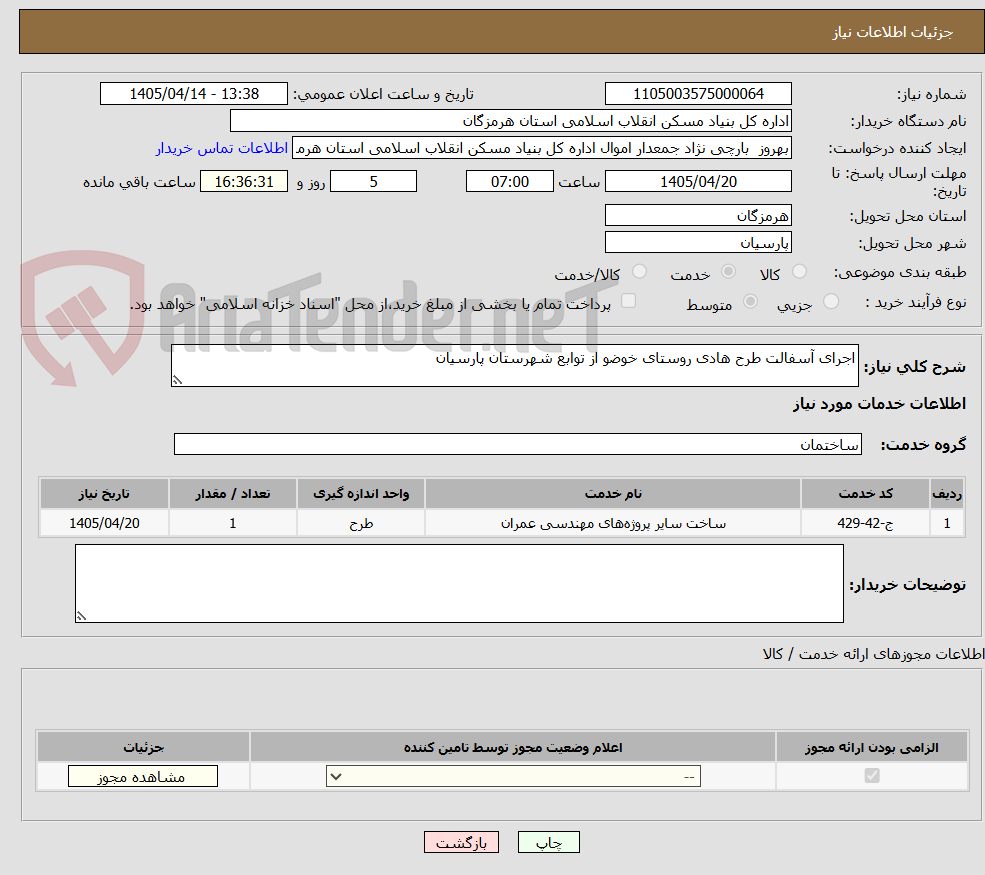Click the announcement date field 1405/04/14 - 13:38
The height and width of the screenshot is (875, 985).
(x=193, y=94)
